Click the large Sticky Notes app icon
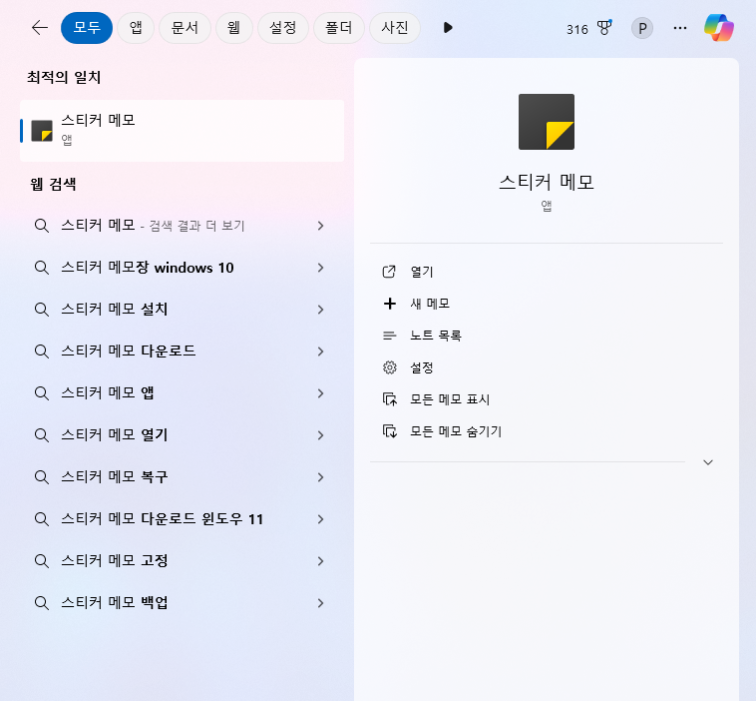Image resolution: width=756 pixels, height=701 pixels. [546, 122]
